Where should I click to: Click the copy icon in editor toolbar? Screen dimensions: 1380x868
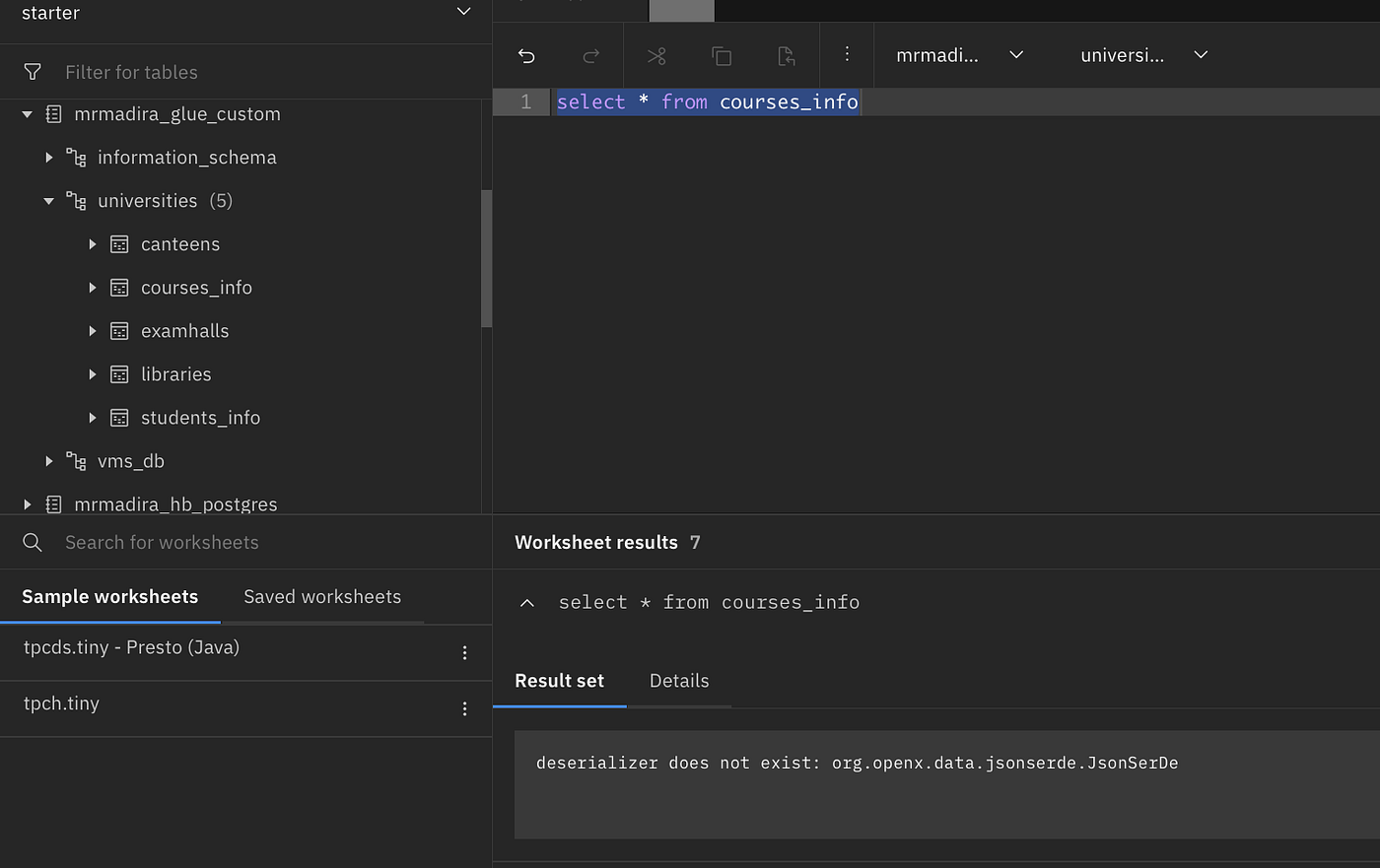tap(722, 55)
